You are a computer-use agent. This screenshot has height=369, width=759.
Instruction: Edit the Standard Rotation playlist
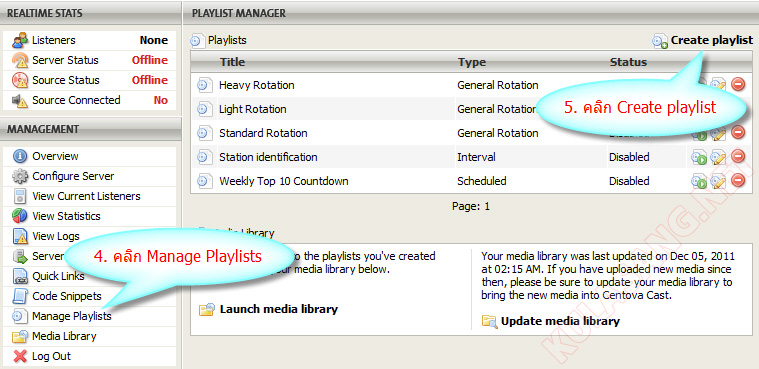pos(718,133)
